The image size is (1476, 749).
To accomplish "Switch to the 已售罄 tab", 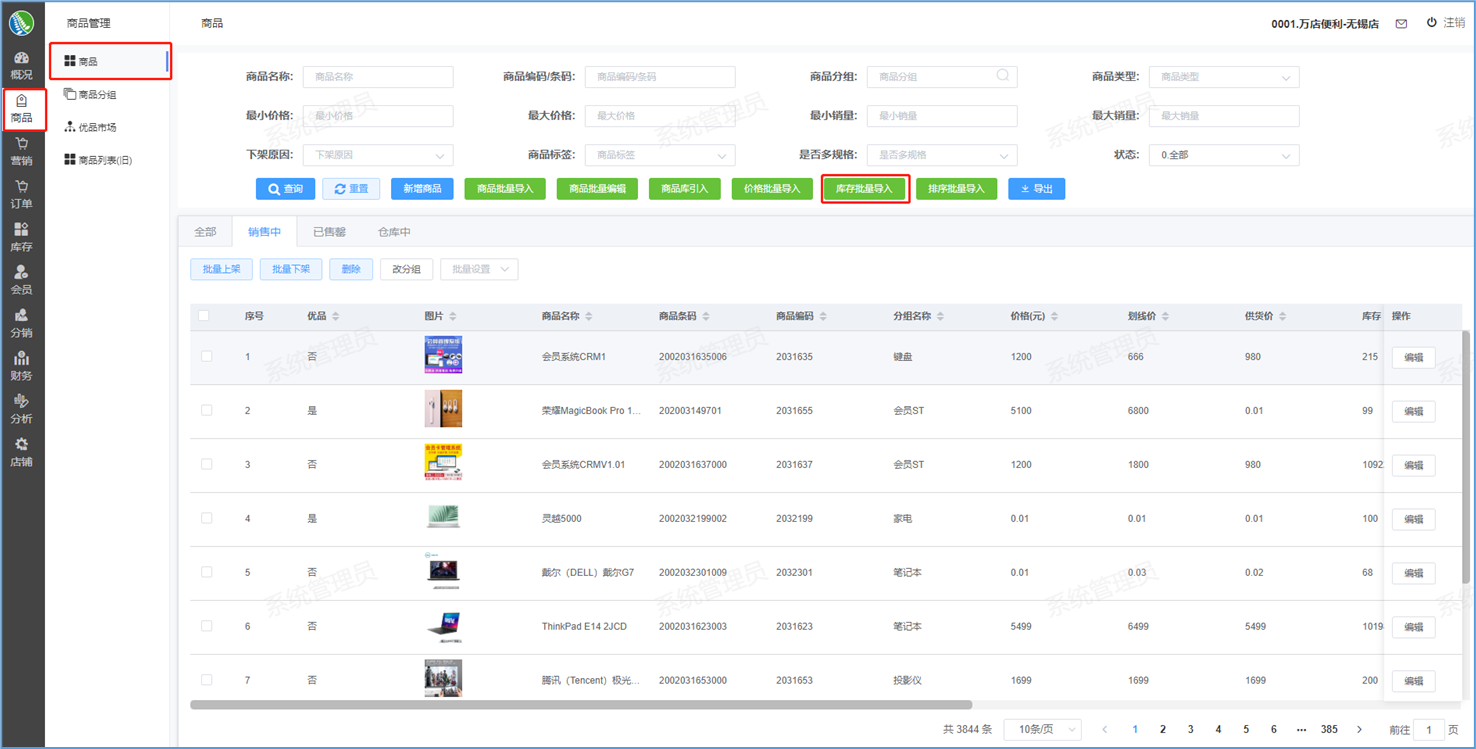I will pos(329,232).
